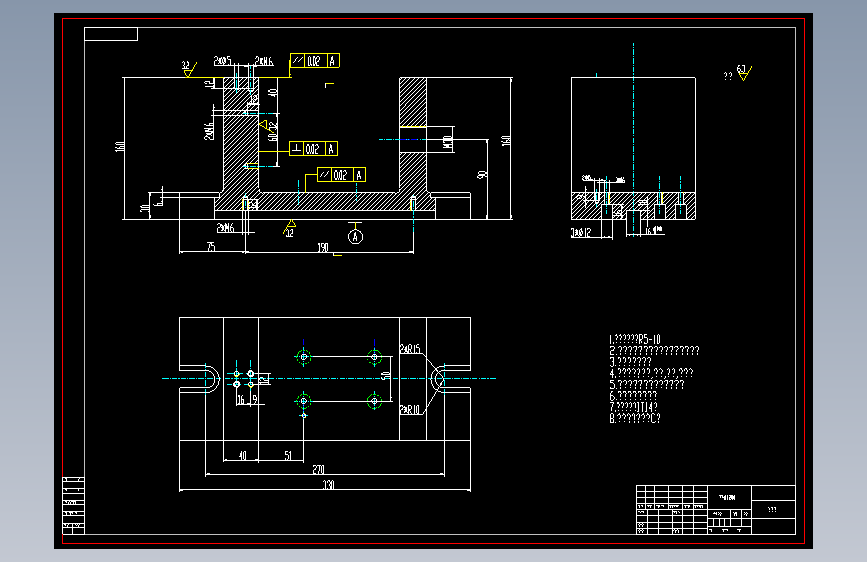
Task: Click the 270 dimension in the plan view
Action: click(x=318, y=469)
